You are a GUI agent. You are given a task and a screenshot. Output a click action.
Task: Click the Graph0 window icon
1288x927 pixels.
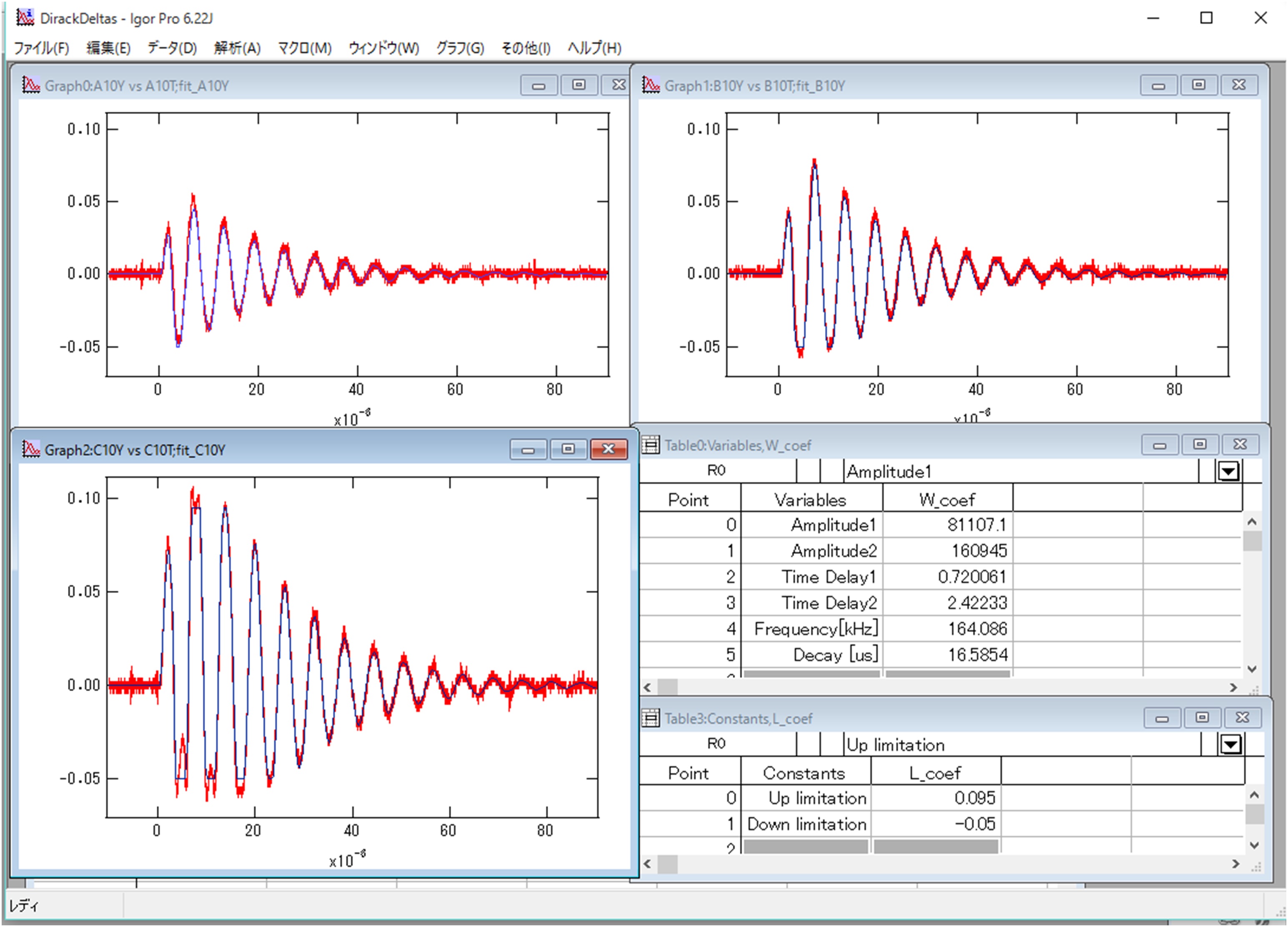click(31, 85)
